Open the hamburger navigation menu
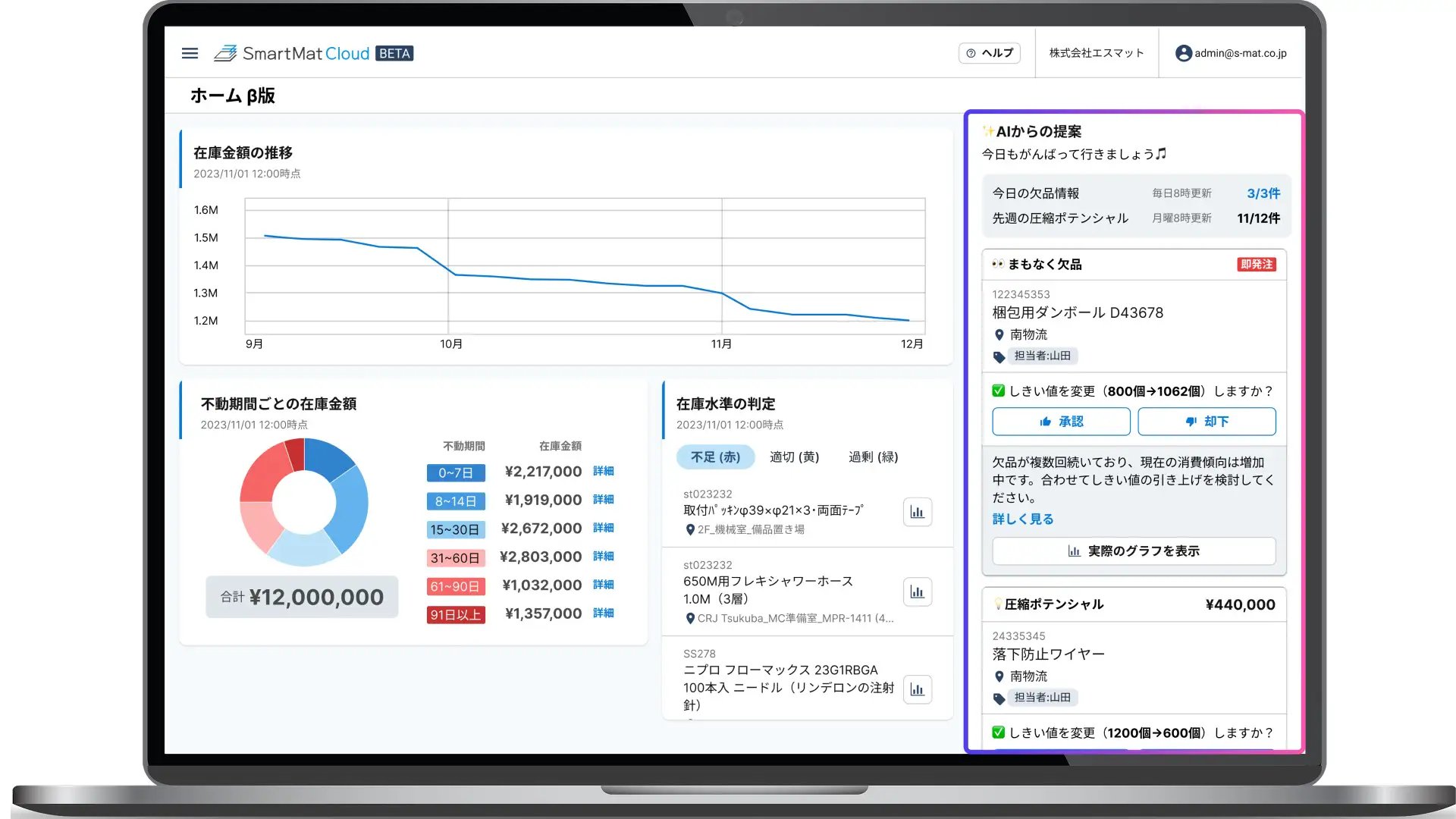1456x819 pixels. tap(189, 53)
